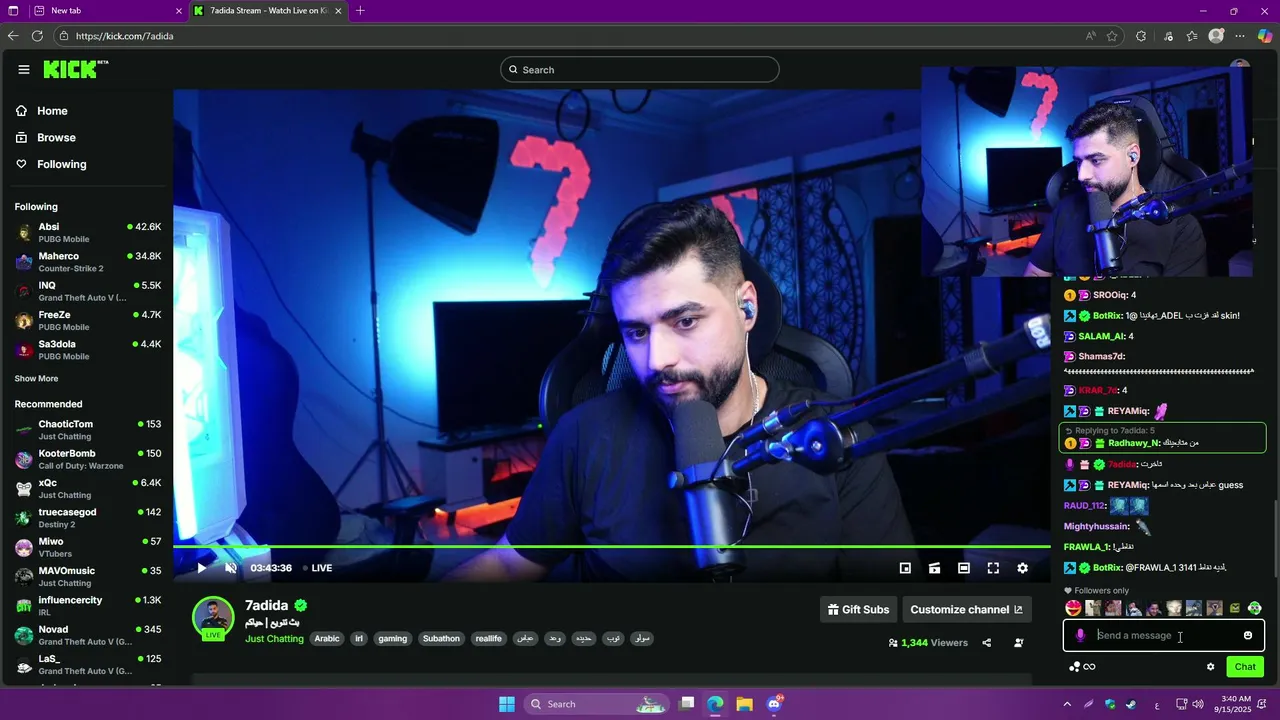Focus the Send a message field

tap(1164, 635)
